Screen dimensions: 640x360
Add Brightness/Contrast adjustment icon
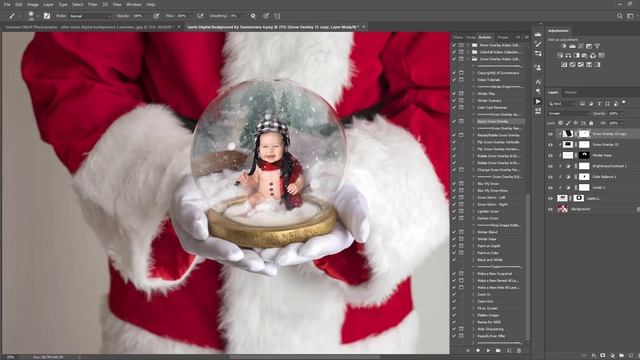click(564, 46)
